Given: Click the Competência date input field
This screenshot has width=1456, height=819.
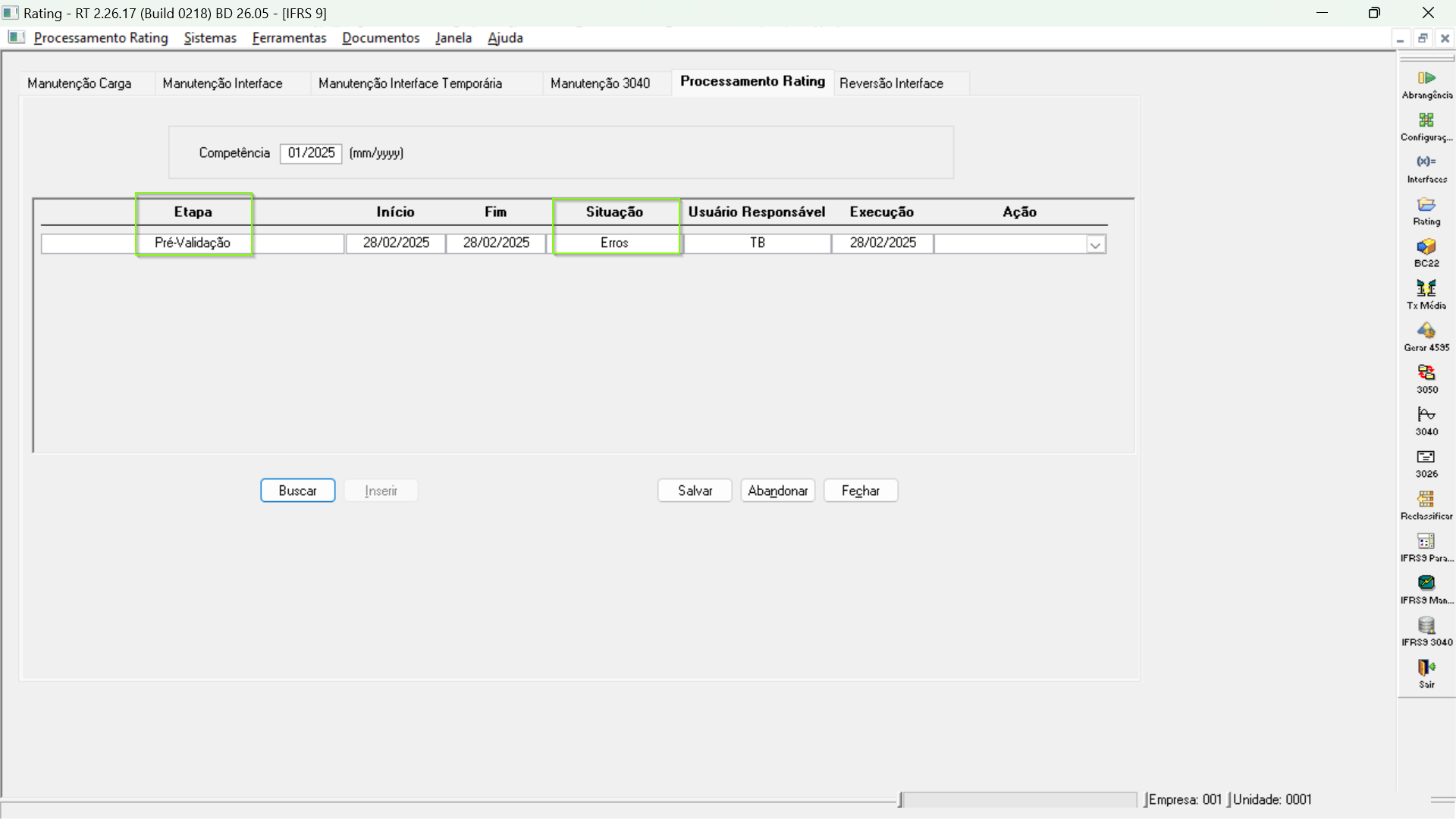Looking at the screenshot, I should [x=311, y=153].
